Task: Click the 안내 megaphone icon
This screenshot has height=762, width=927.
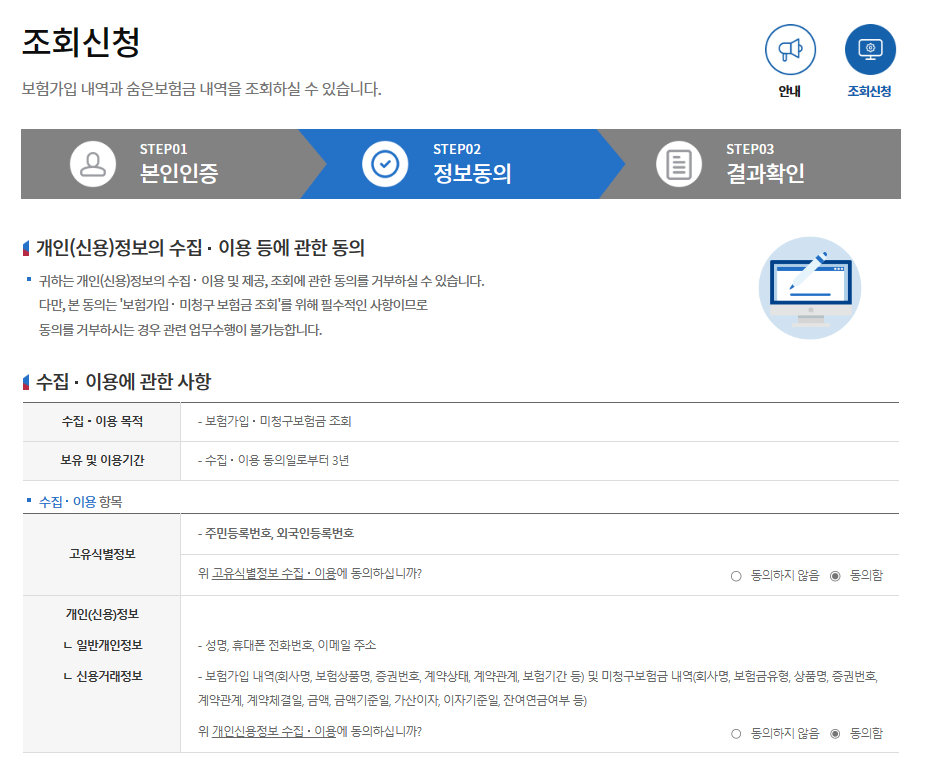Action: (790, 50)
